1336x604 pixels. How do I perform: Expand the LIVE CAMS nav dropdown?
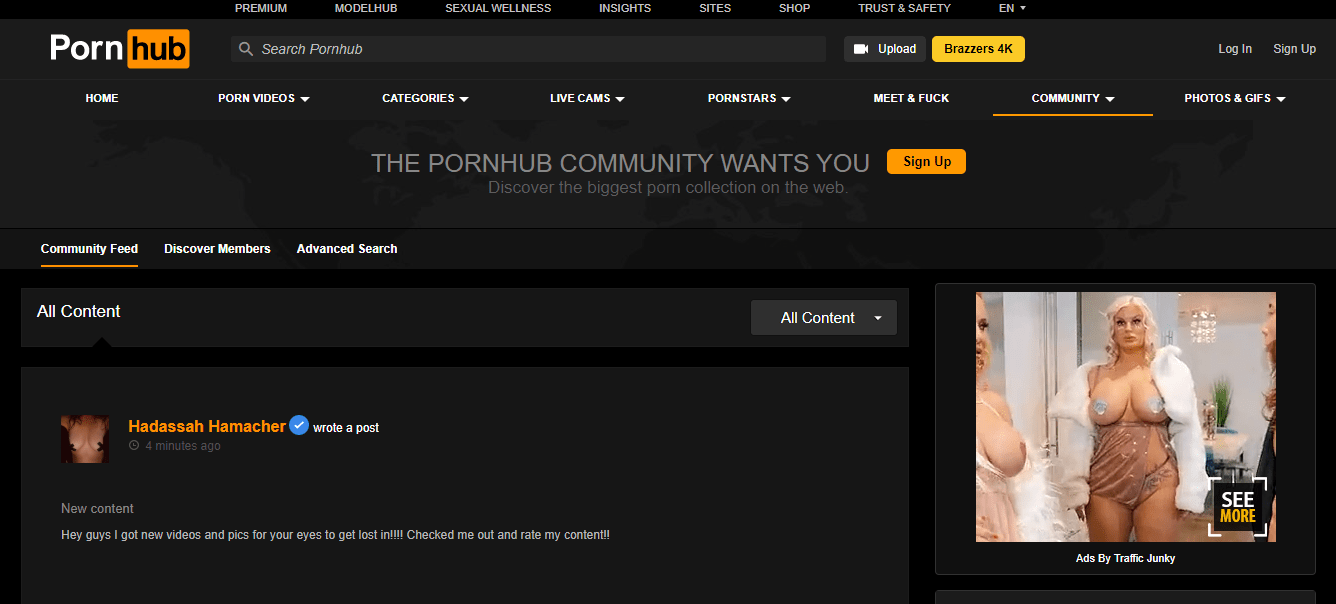click(587, 98)
